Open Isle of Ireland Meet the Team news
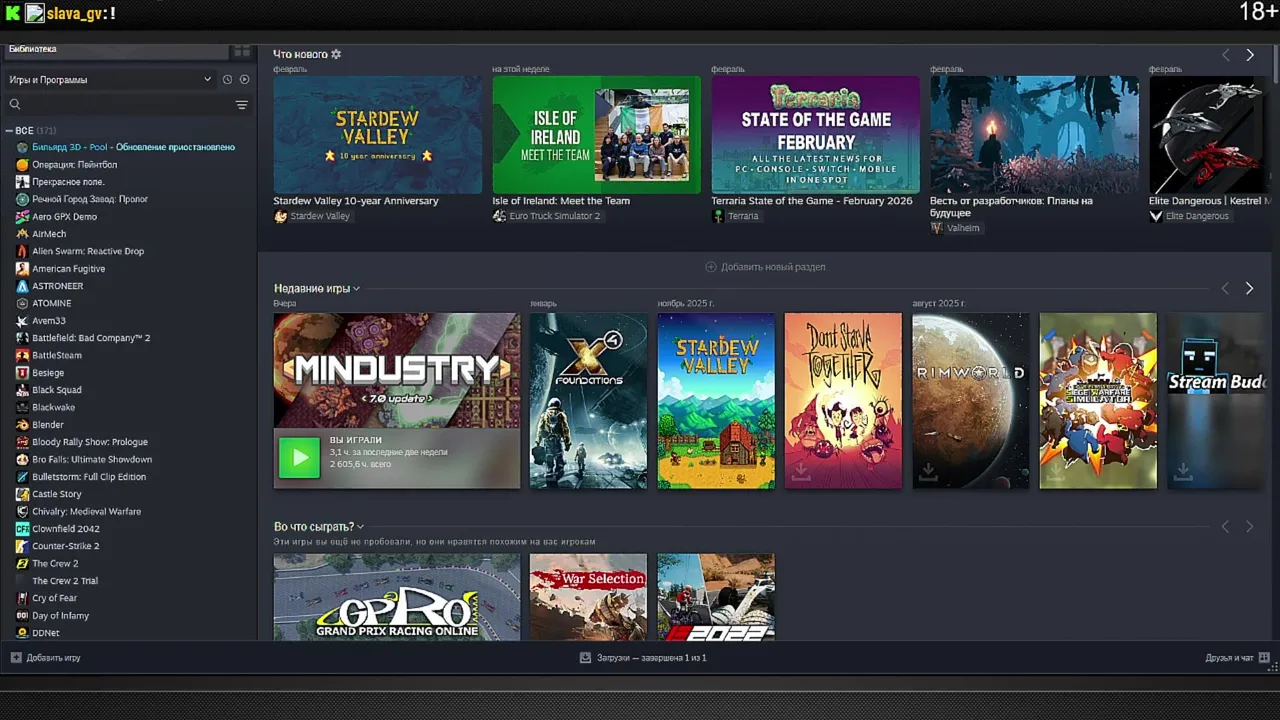The width and height of the screenshot is (1280, 720). pyautogui.click(x=596, y=135)
